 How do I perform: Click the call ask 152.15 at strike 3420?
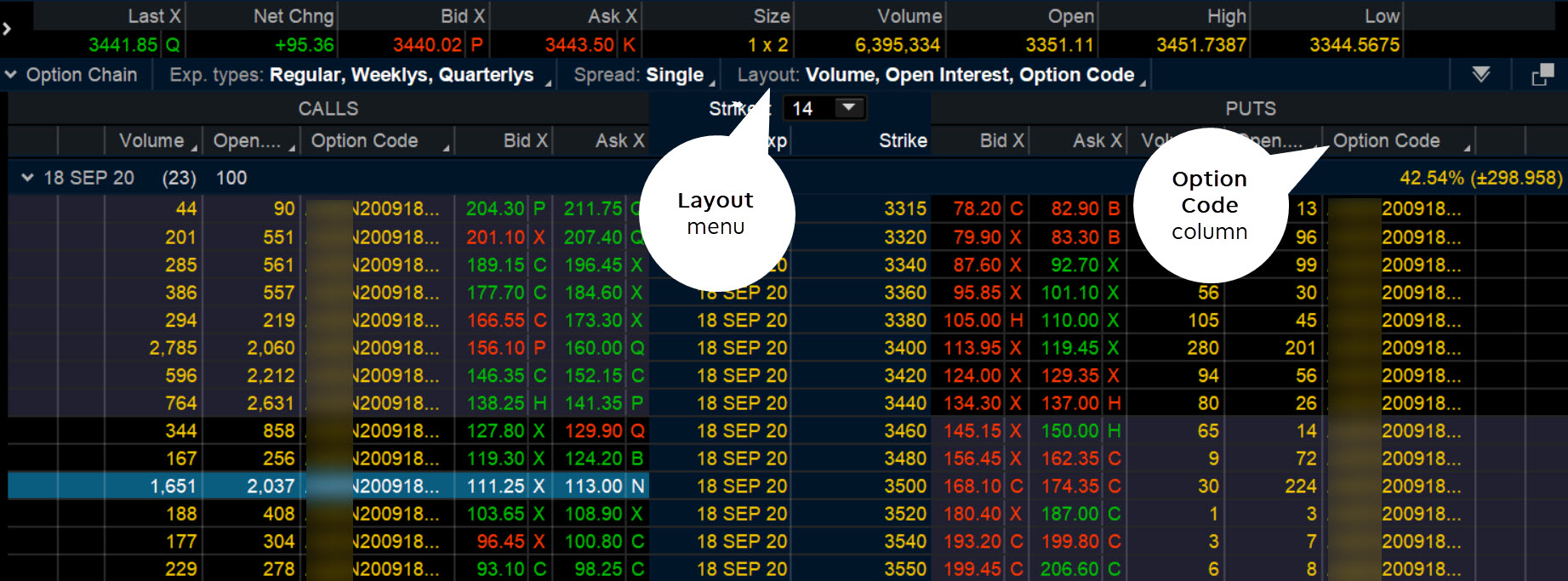point(593,375)
